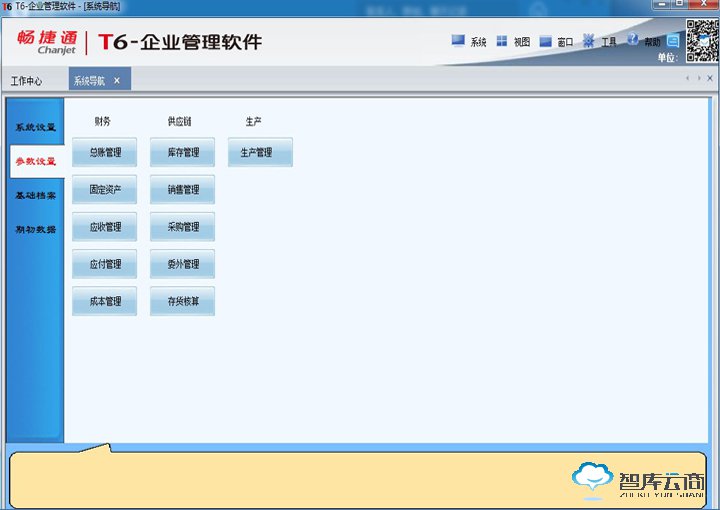The width and height of the screenshot is (720, 510).
Task: Click the 工具 gear icon
Action: tap(588, 41)
